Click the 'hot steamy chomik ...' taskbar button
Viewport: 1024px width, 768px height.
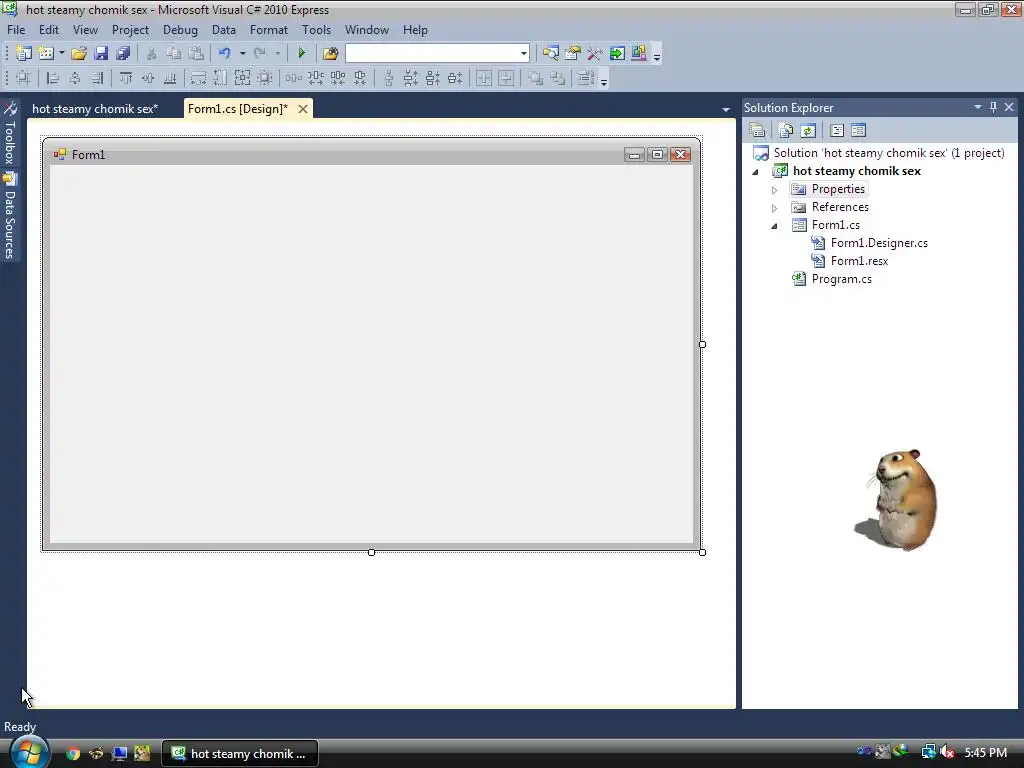(x=240, y=754)
